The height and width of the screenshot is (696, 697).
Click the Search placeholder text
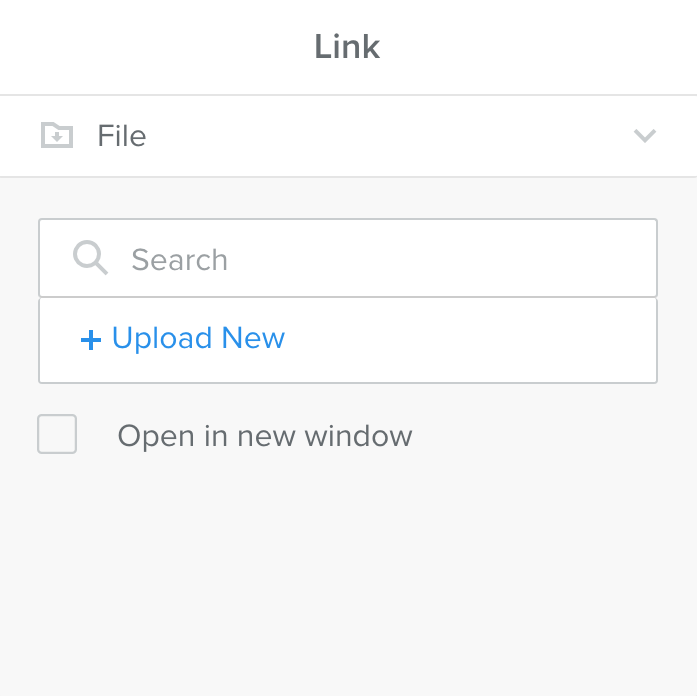point(180,260)
